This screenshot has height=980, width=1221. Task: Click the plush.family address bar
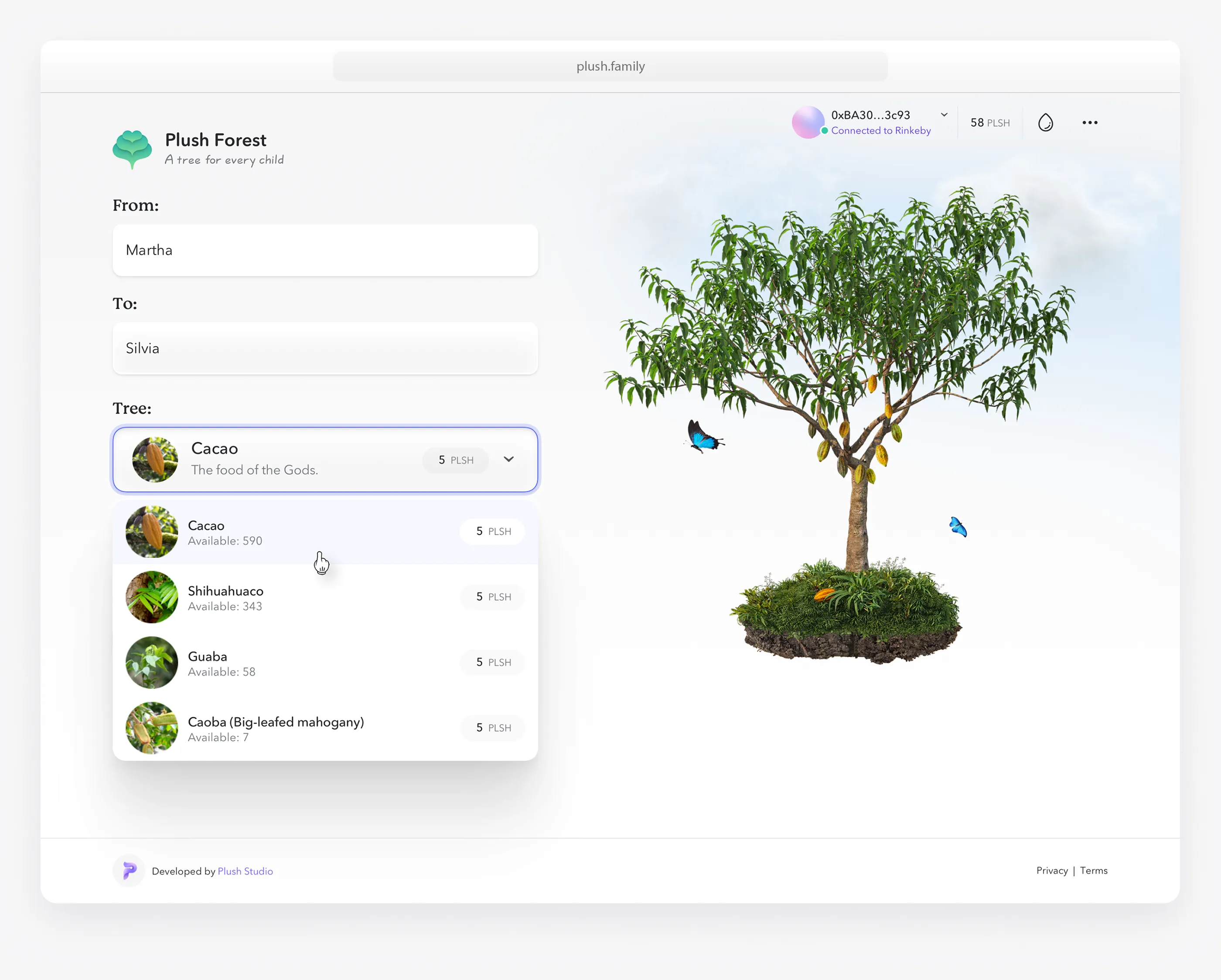610,66
